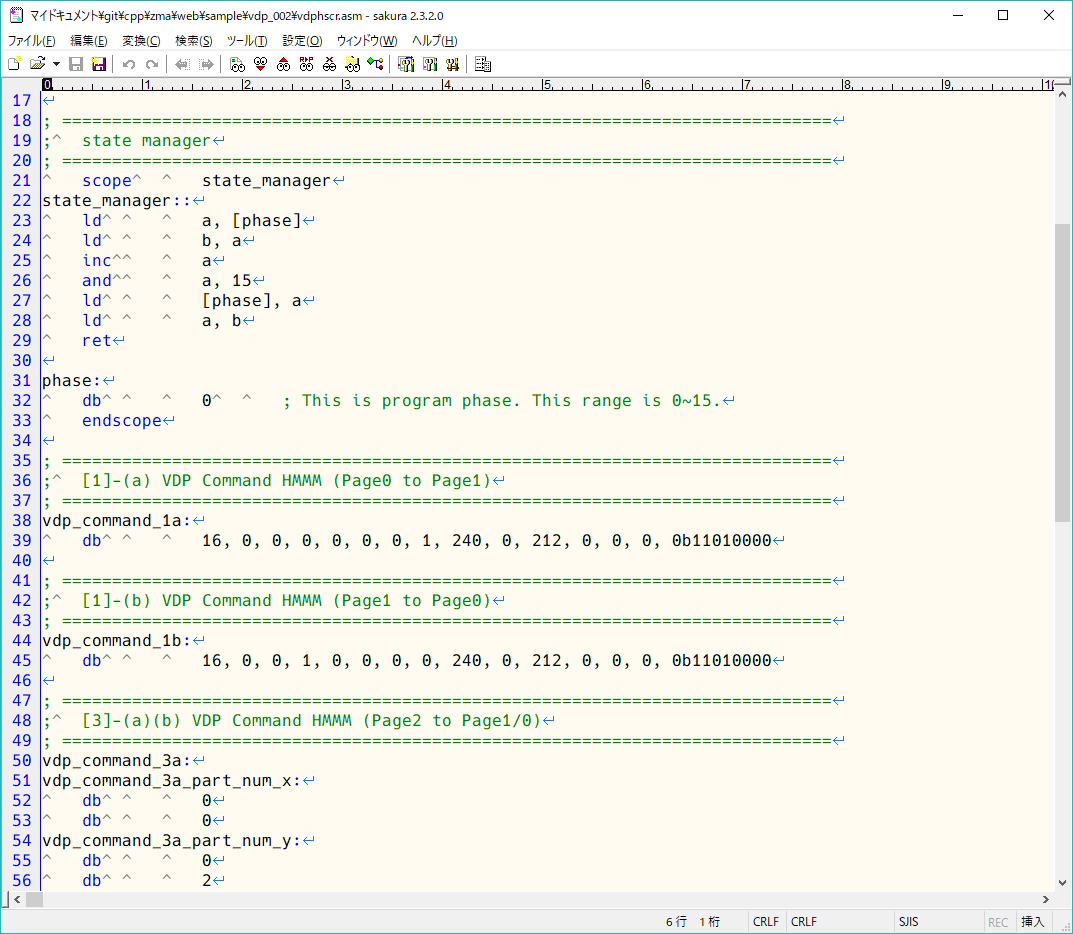
Task: Click the undo arrow icon
Action: [x=128, y=64]
